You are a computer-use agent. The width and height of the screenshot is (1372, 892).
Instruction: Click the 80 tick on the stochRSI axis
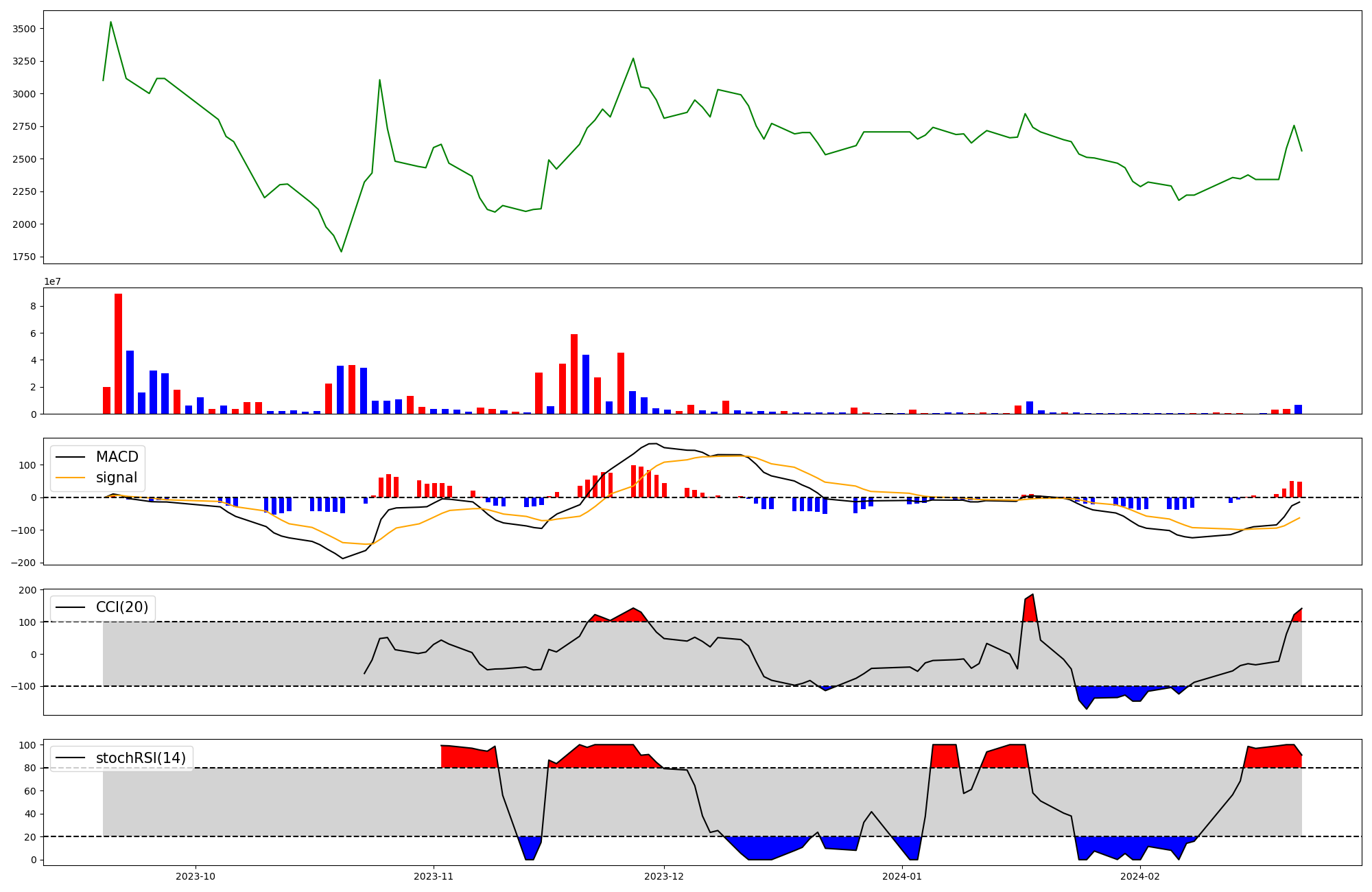29,768
